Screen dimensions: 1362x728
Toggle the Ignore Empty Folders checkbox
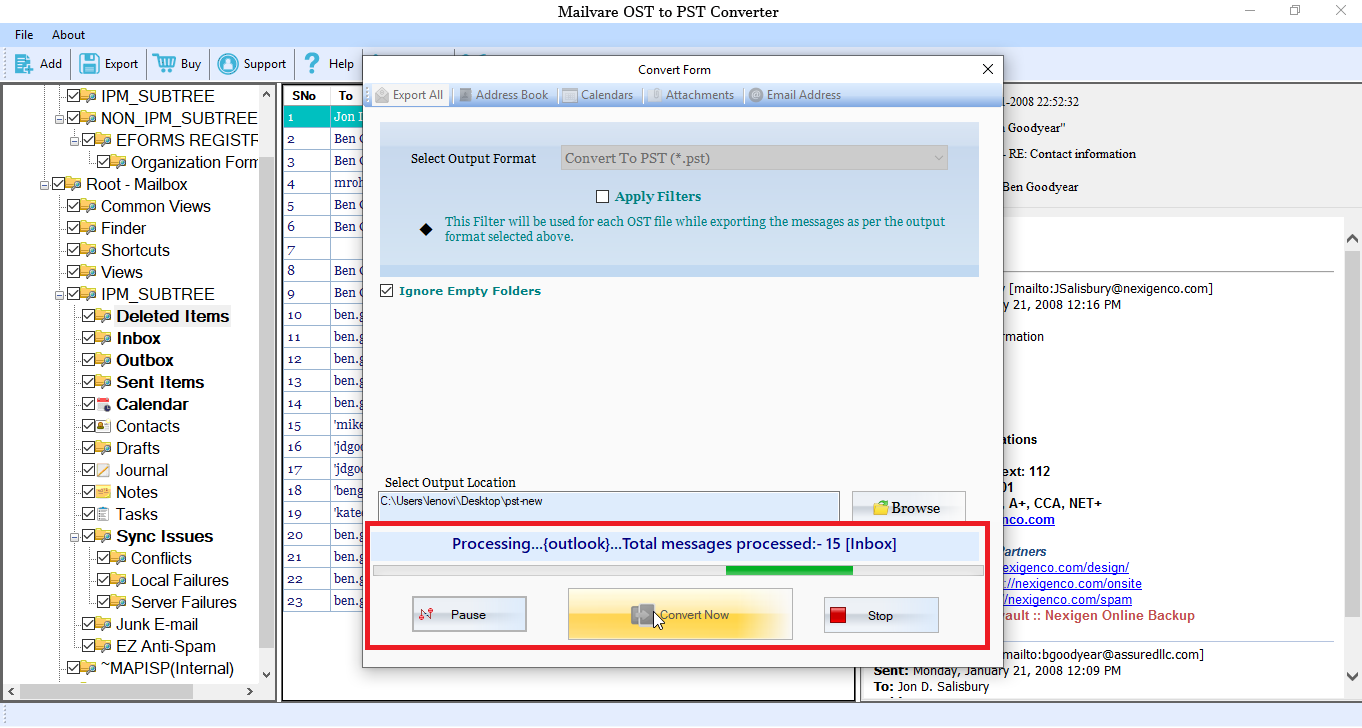pos(387,291)
